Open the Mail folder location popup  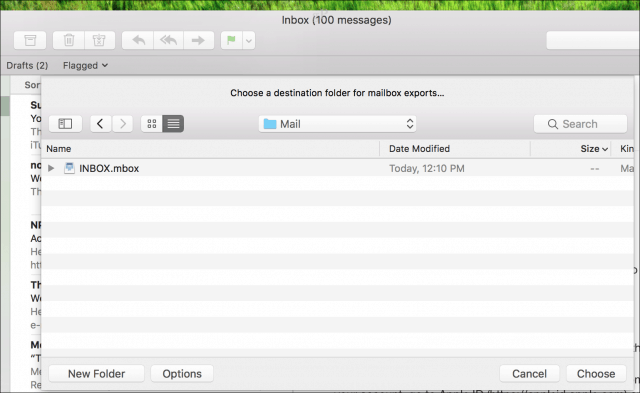pyautogui.click(x=337, y=124)
